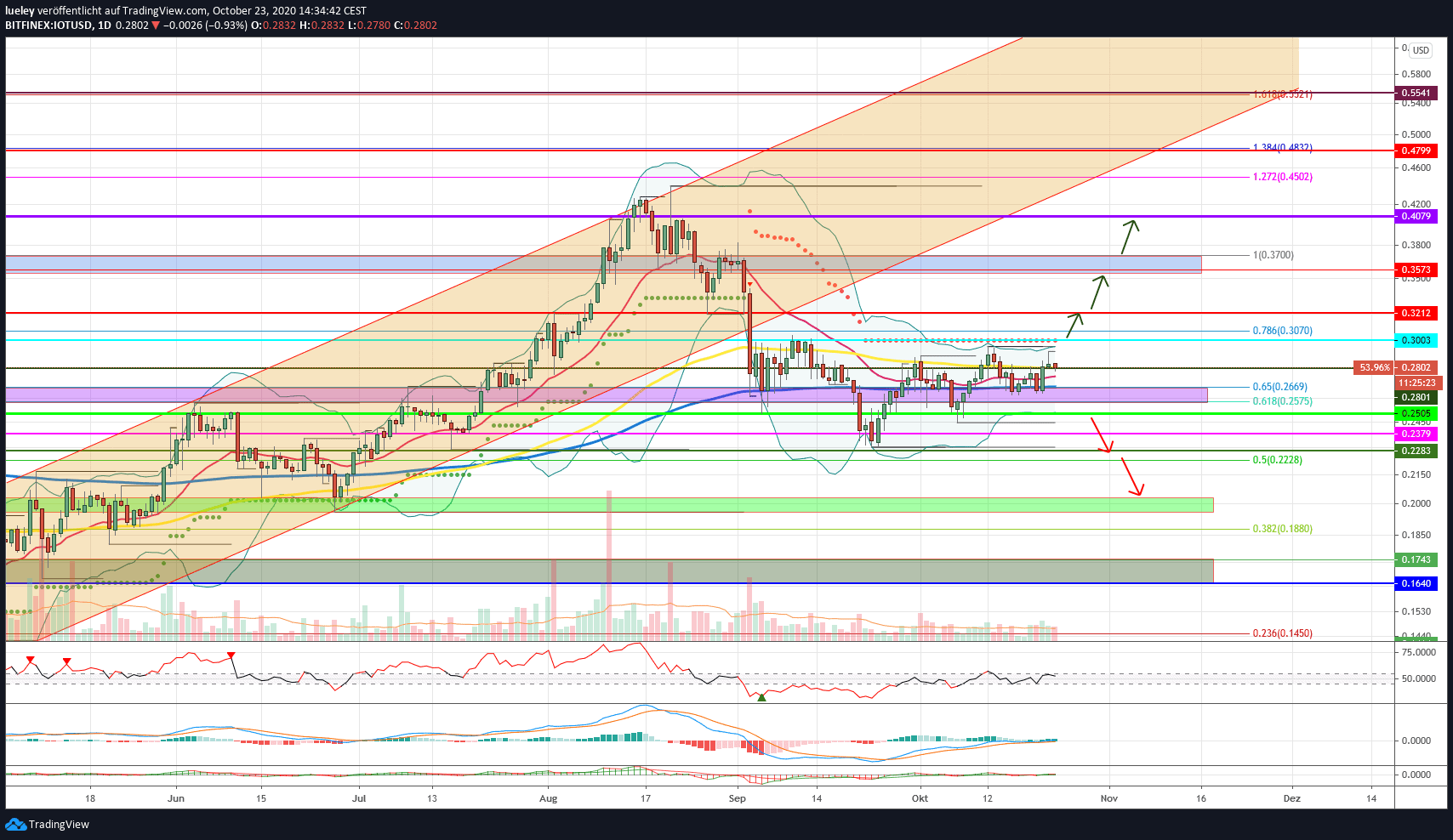Image resolution: width=1453 pixels, height=840 pixels.
Task: Click the 0.5800 price axis tick
Action: (x=1416, y=74)
